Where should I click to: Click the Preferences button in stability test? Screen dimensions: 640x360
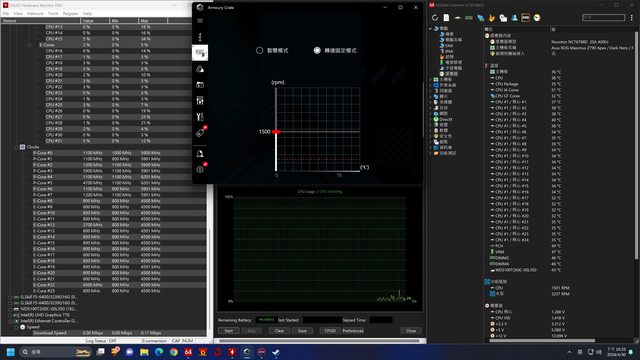pos(353,331)
